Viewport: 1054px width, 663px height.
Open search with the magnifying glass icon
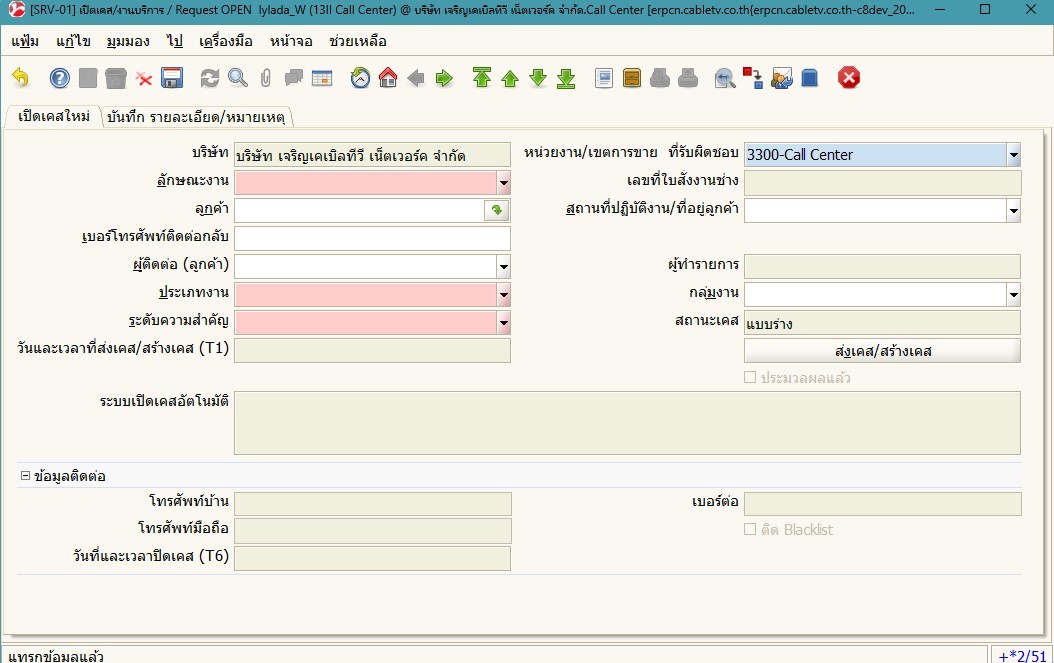point(238,78)
